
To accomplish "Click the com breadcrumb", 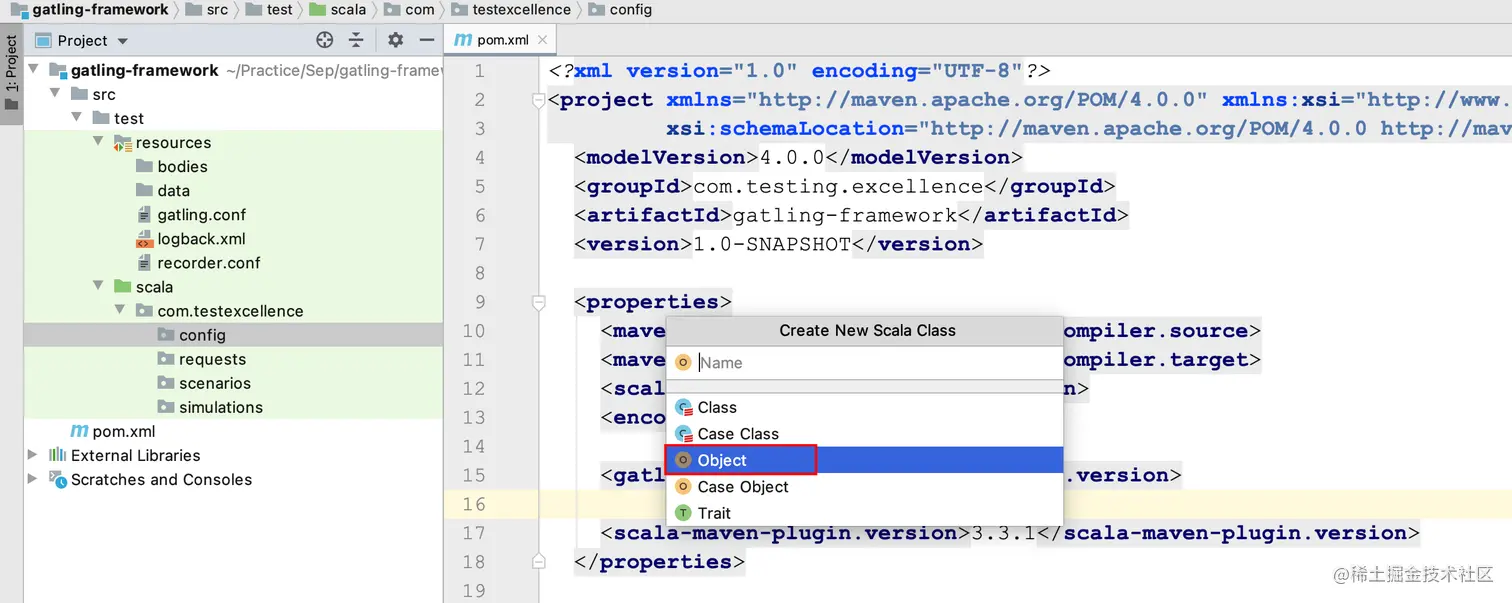I will click(410, 9).
